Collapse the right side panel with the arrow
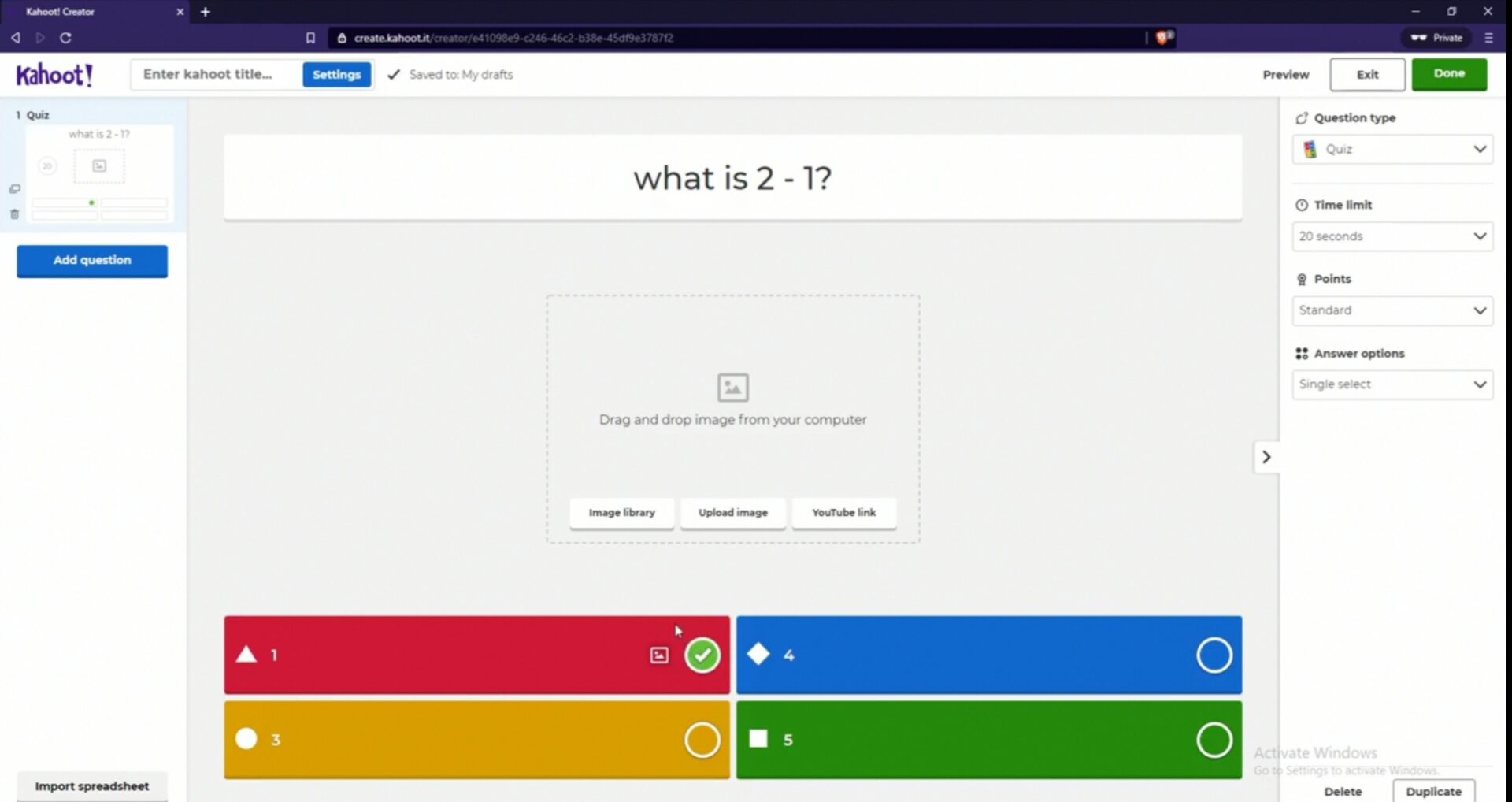This screenshot has height=802, width=1512. [1266, 457]
